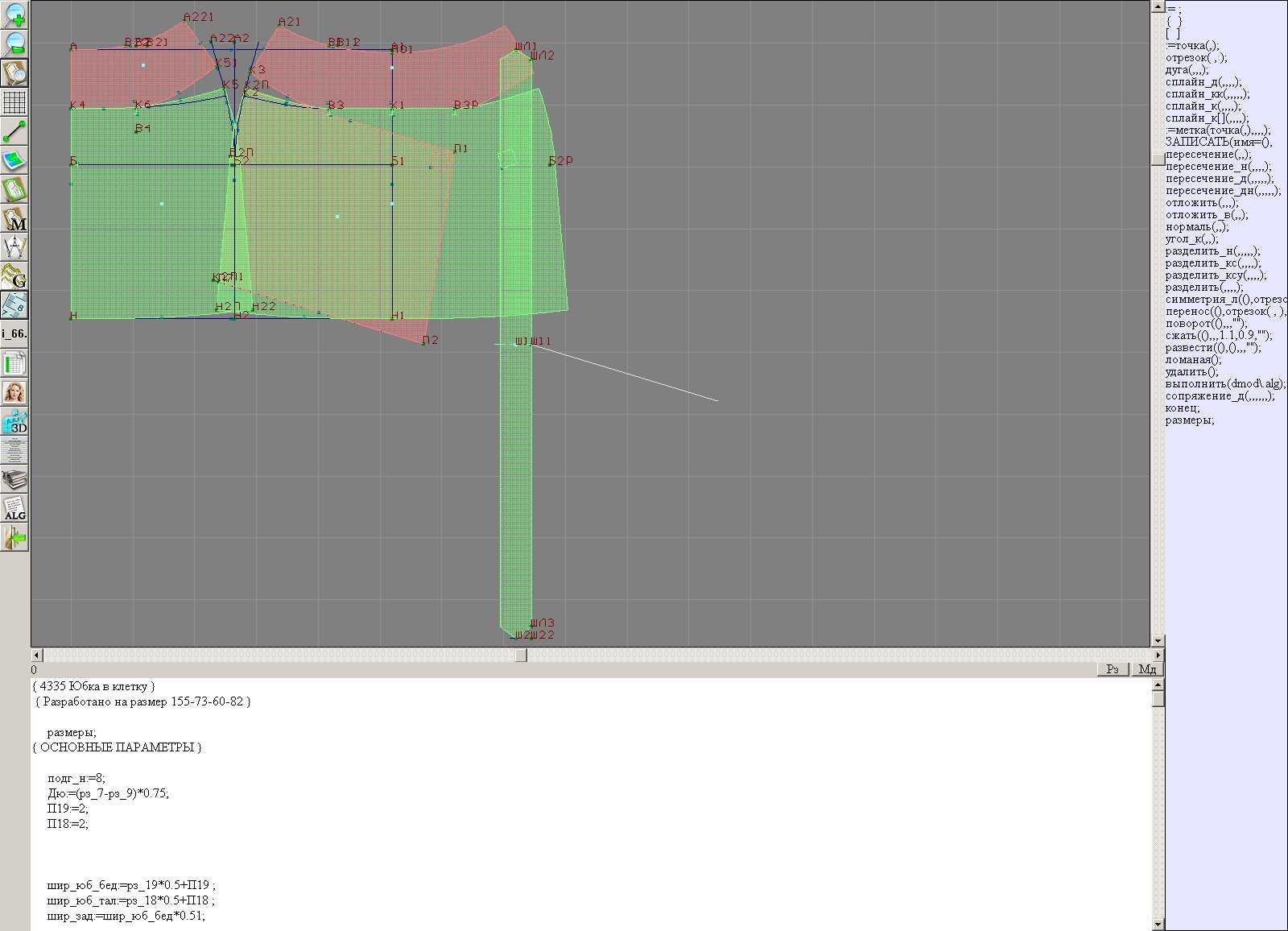Click the ALG algorithm document icon
Screen dimensions: 1288x931
pos(14,509)
